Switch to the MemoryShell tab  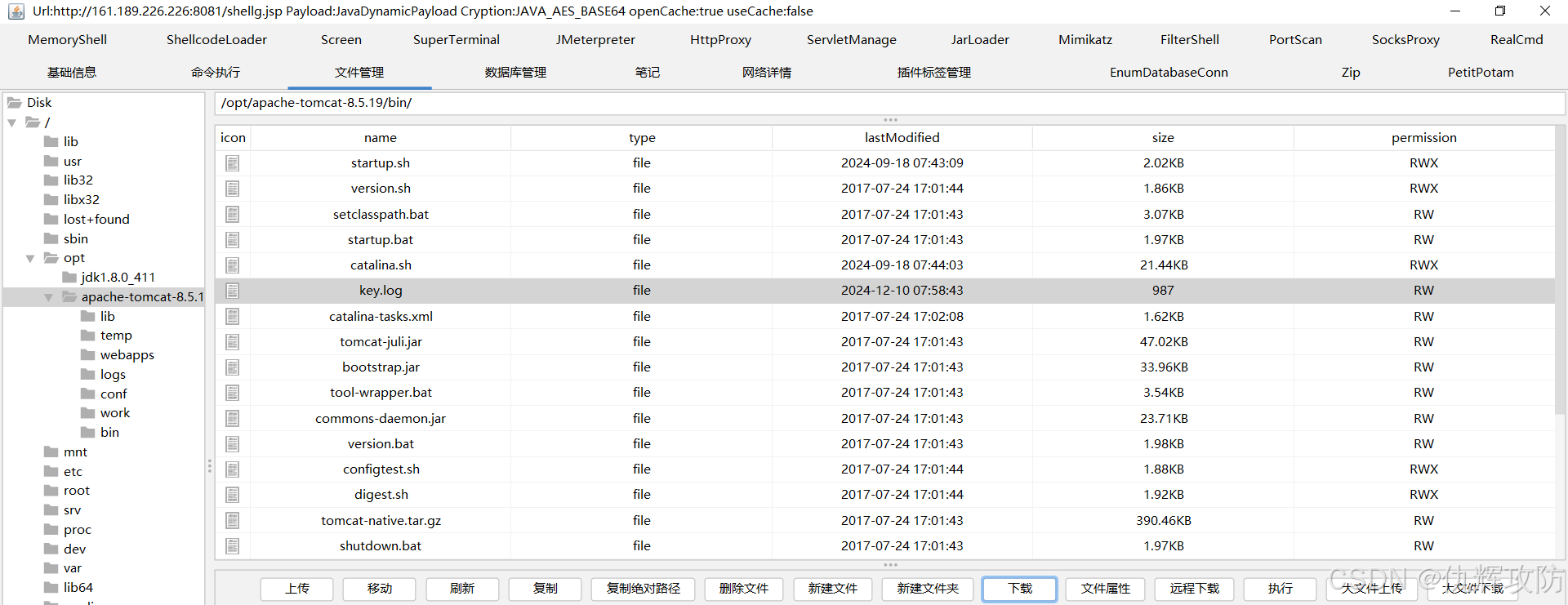coord(67,39)
